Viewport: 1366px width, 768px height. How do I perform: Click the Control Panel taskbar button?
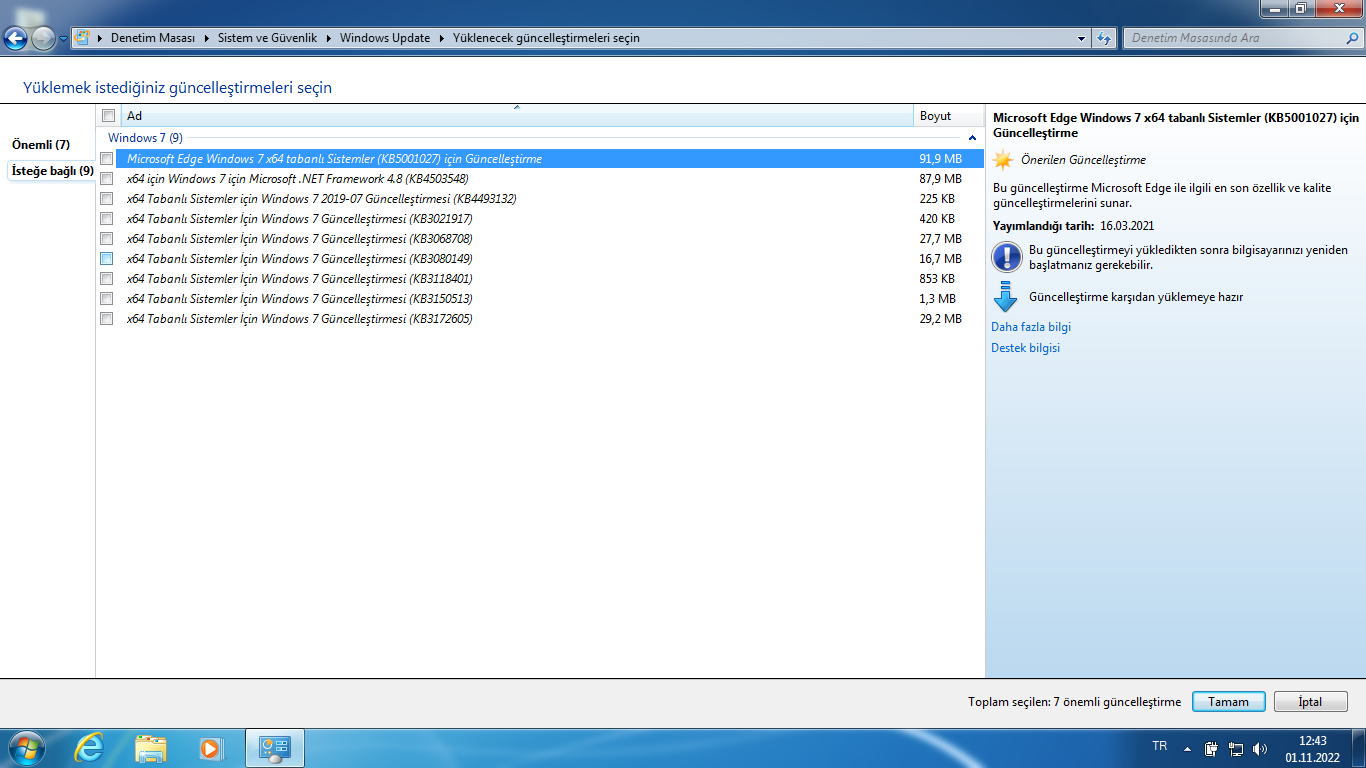point(274,748)
